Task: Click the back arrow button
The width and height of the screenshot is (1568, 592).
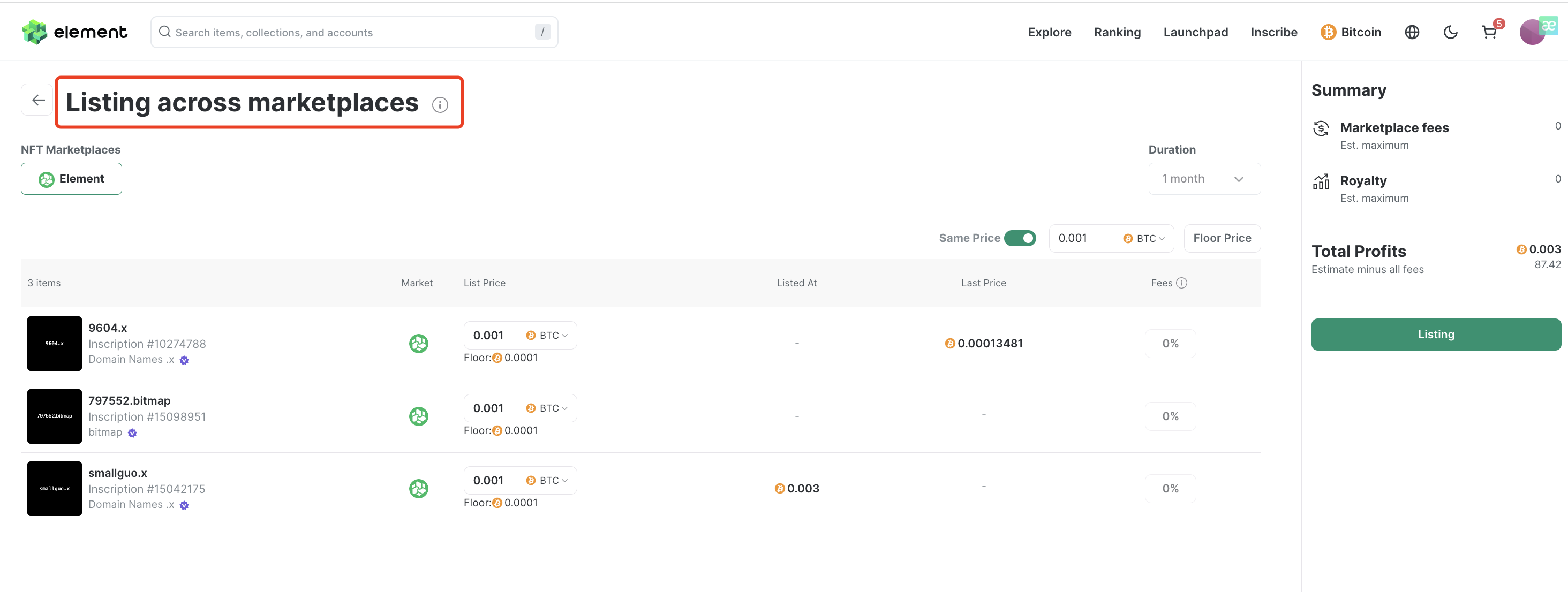Action: [x=37, y=100]
